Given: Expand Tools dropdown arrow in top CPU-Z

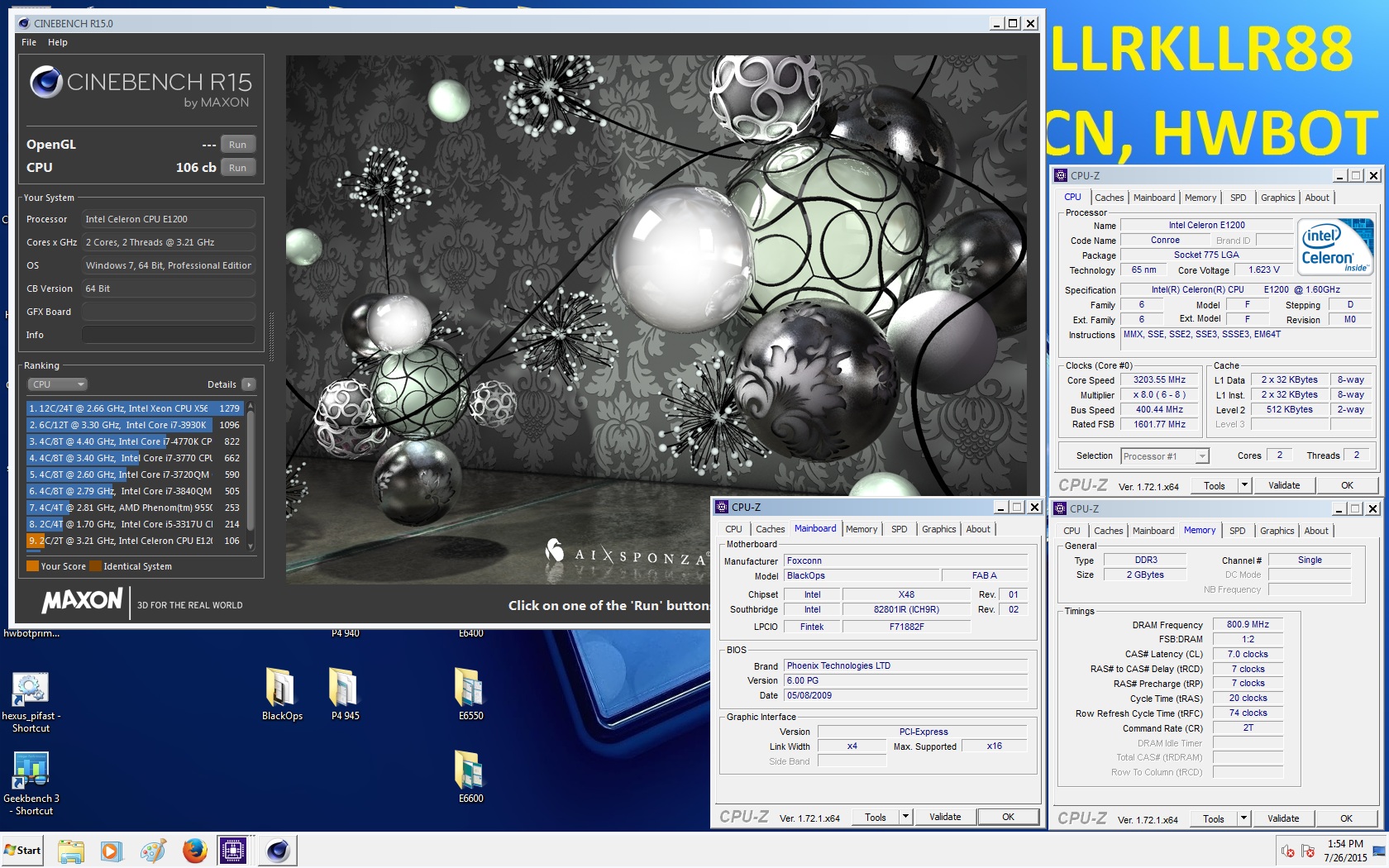Looking at the screenshot, I should (x=1244, y=485).
